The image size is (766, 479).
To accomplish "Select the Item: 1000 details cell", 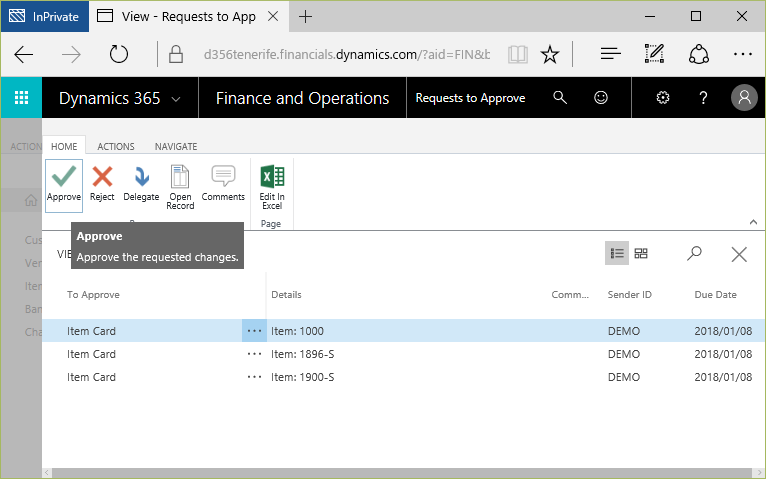I will tap(298, 331).
